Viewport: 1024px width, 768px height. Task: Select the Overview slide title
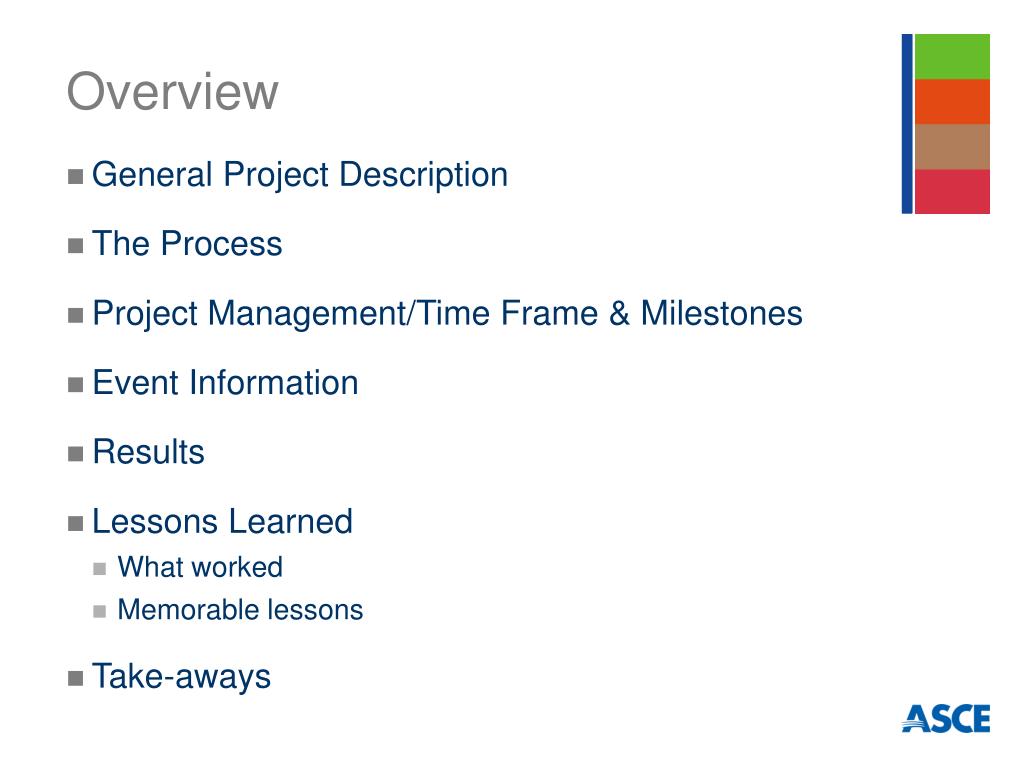click(x=172, y=91)
